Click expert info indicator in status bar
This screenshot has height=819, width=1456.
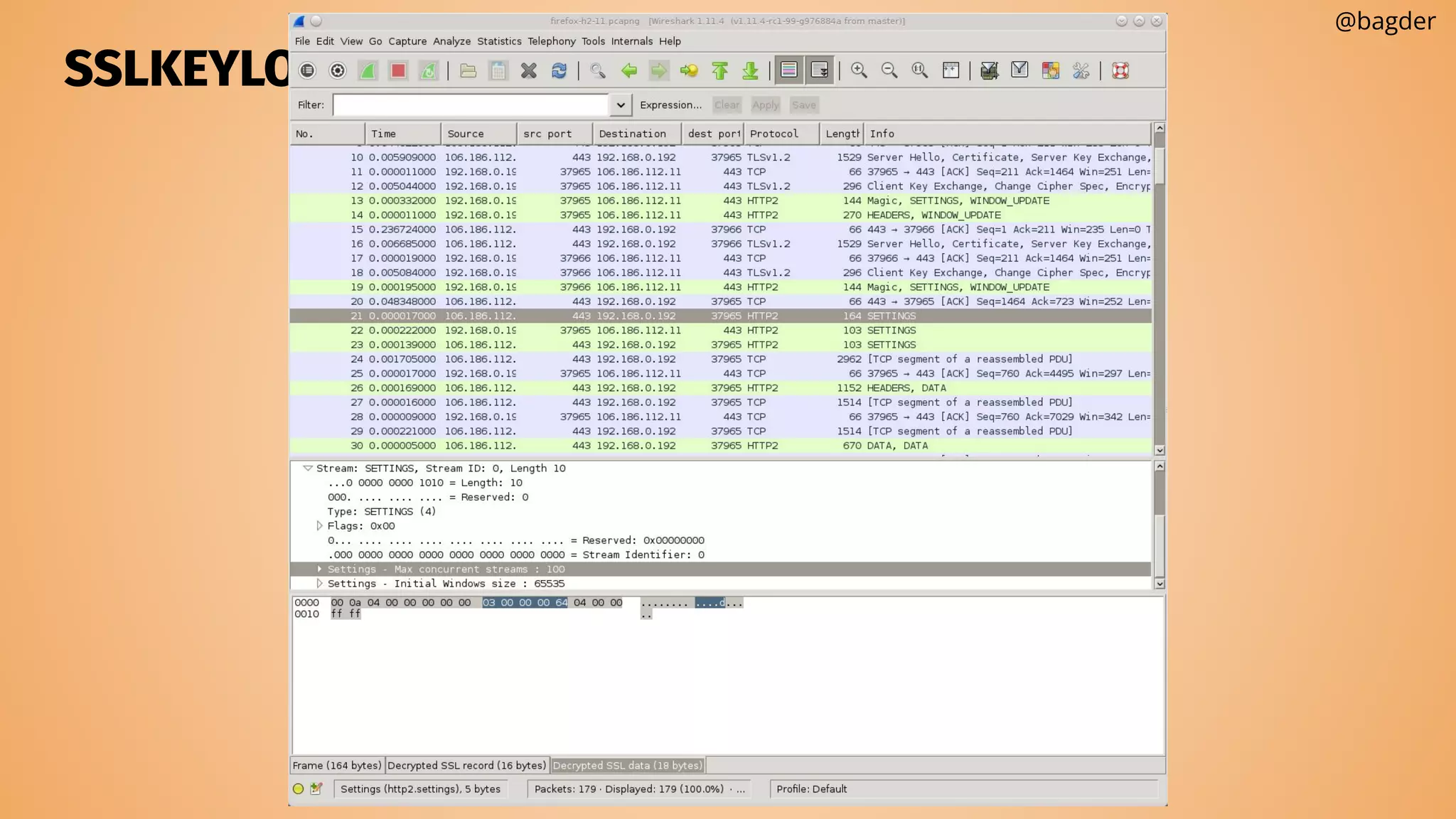(x=298, y=788)
